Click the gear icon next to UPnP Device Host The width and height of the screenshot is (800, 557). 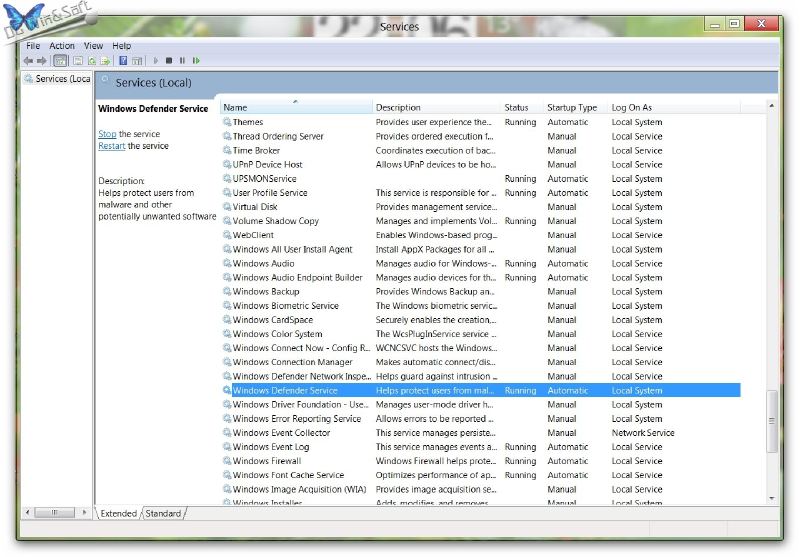227,165
